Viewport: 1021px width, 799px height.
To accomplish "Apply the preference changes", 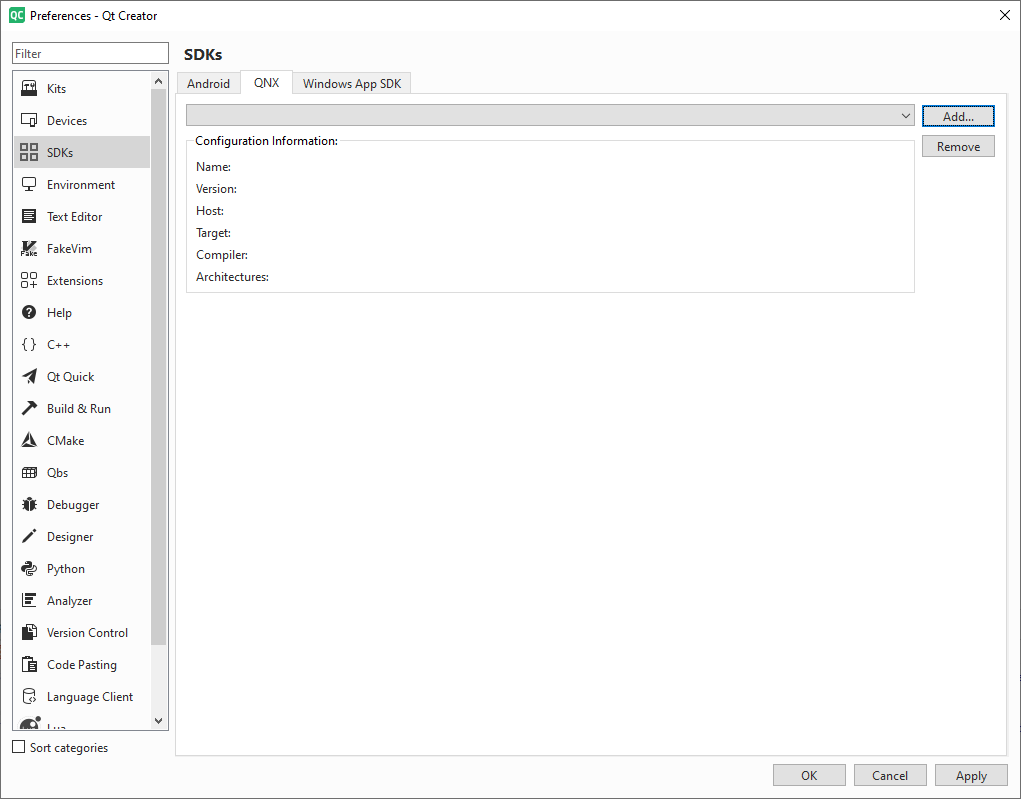I will 971,775.
